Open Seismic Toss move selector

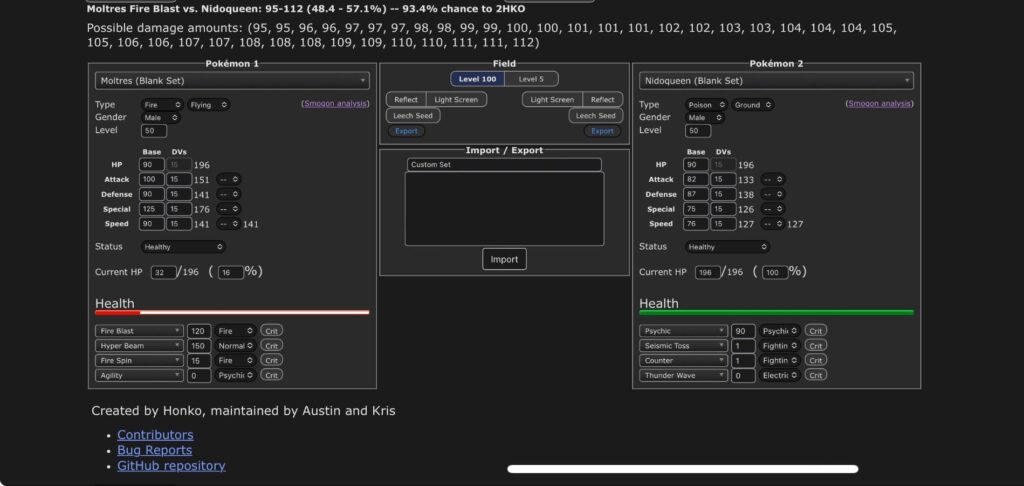click(x=683, y=346)
